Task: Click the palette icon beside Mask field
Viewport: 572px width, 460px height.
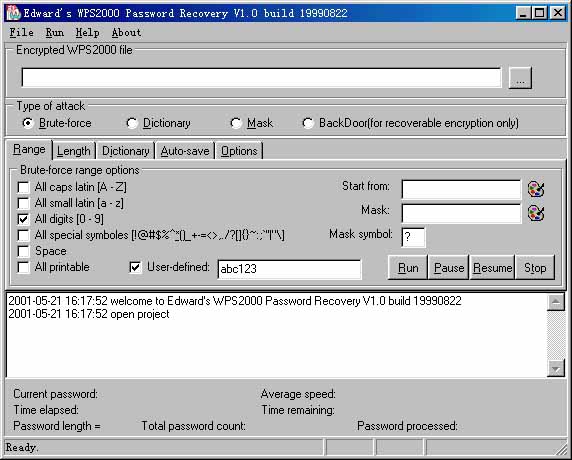Action: (x=536, y=213)
